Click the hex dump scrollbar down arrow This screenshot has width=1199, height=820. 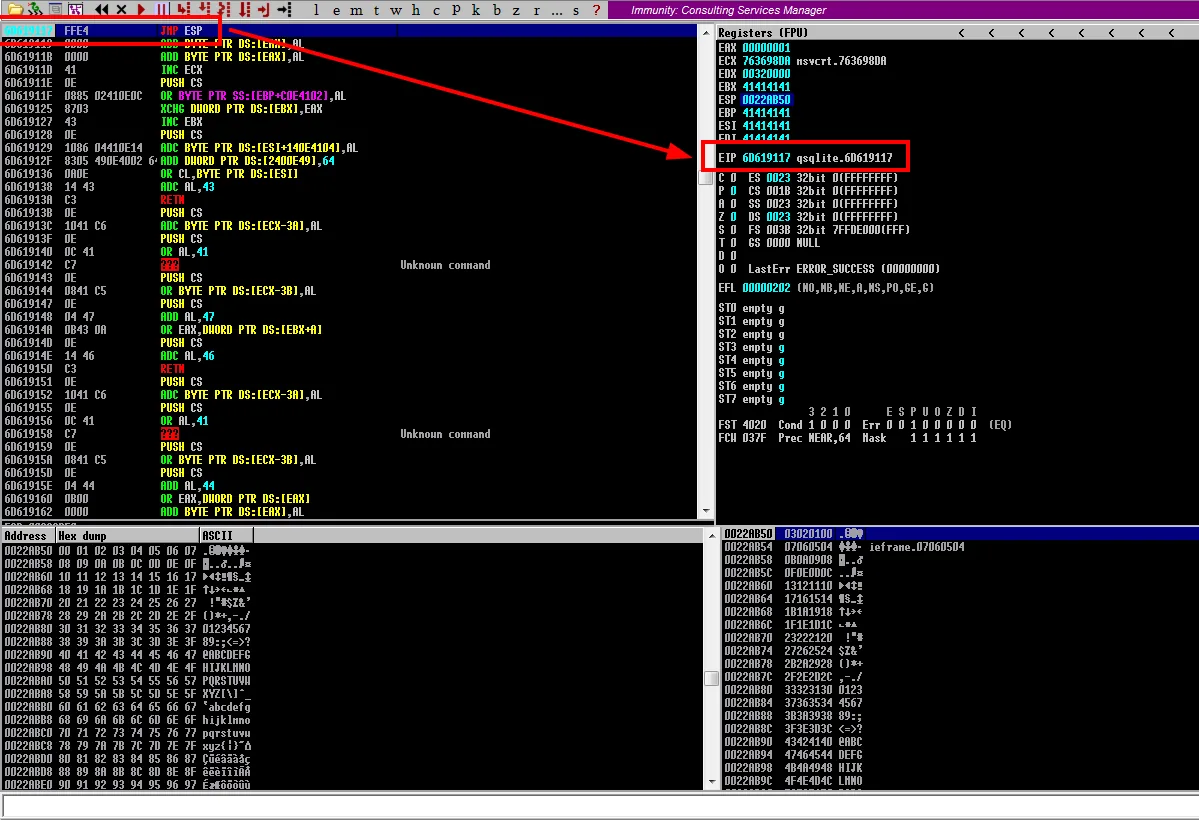tap(710, 782)
